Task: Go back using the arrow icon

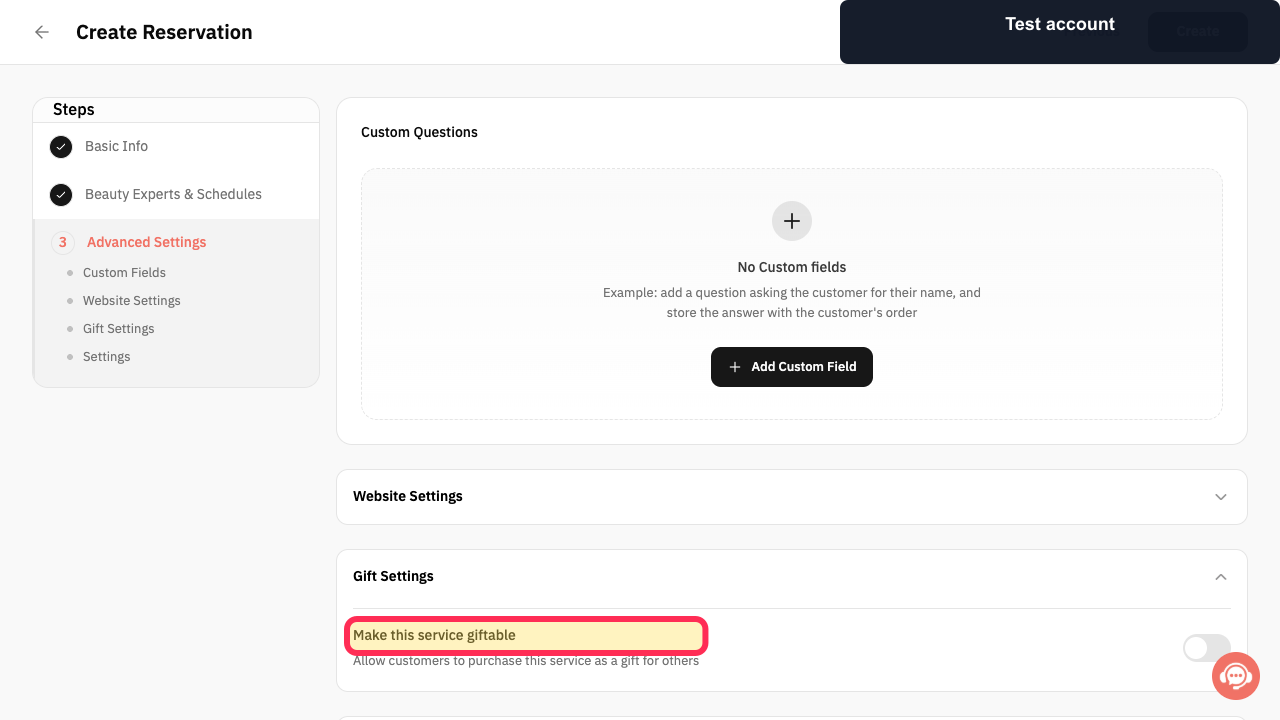Action: [x=42, y=32]
